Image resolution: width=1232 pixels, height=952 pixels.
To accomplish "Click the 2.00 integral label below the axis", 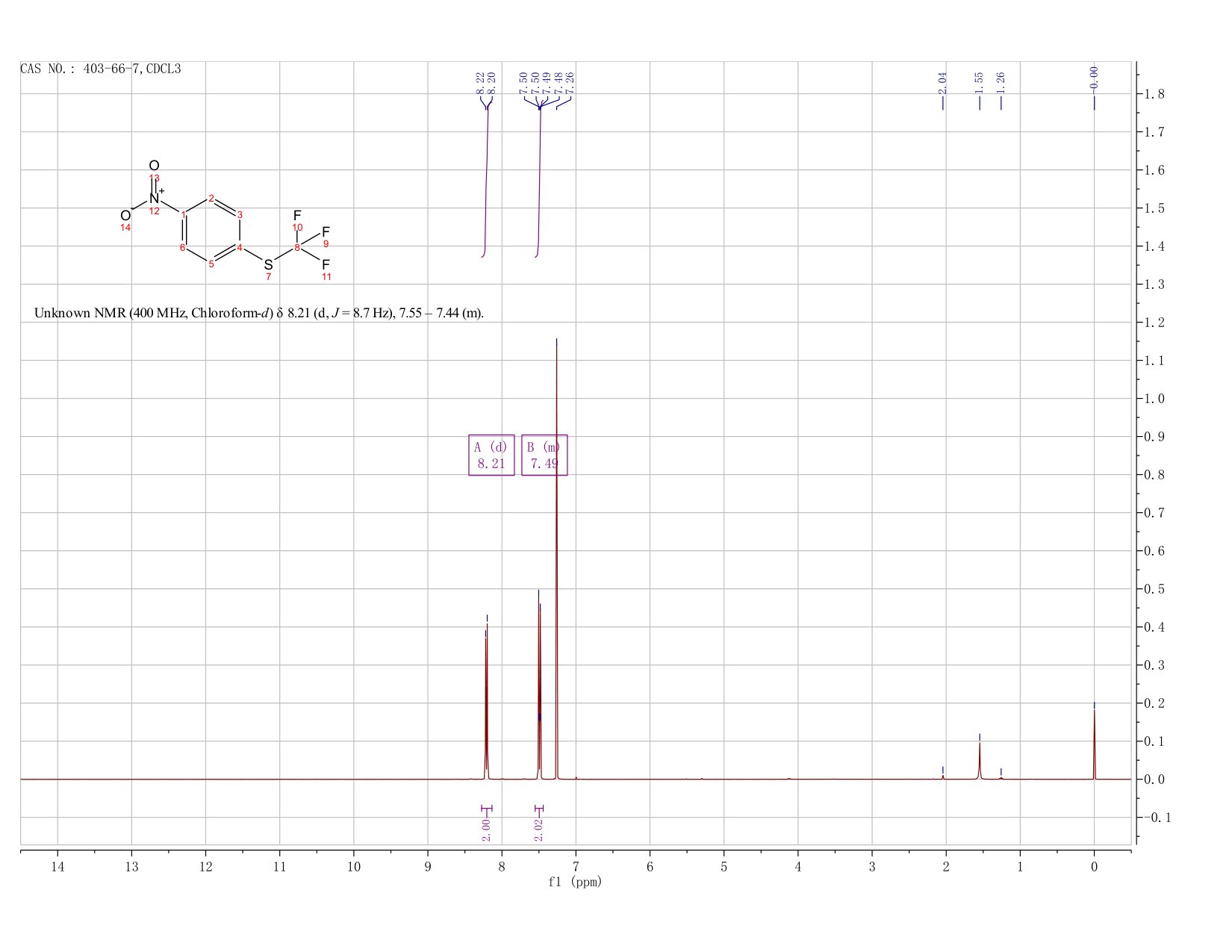I will click(486, 830).
